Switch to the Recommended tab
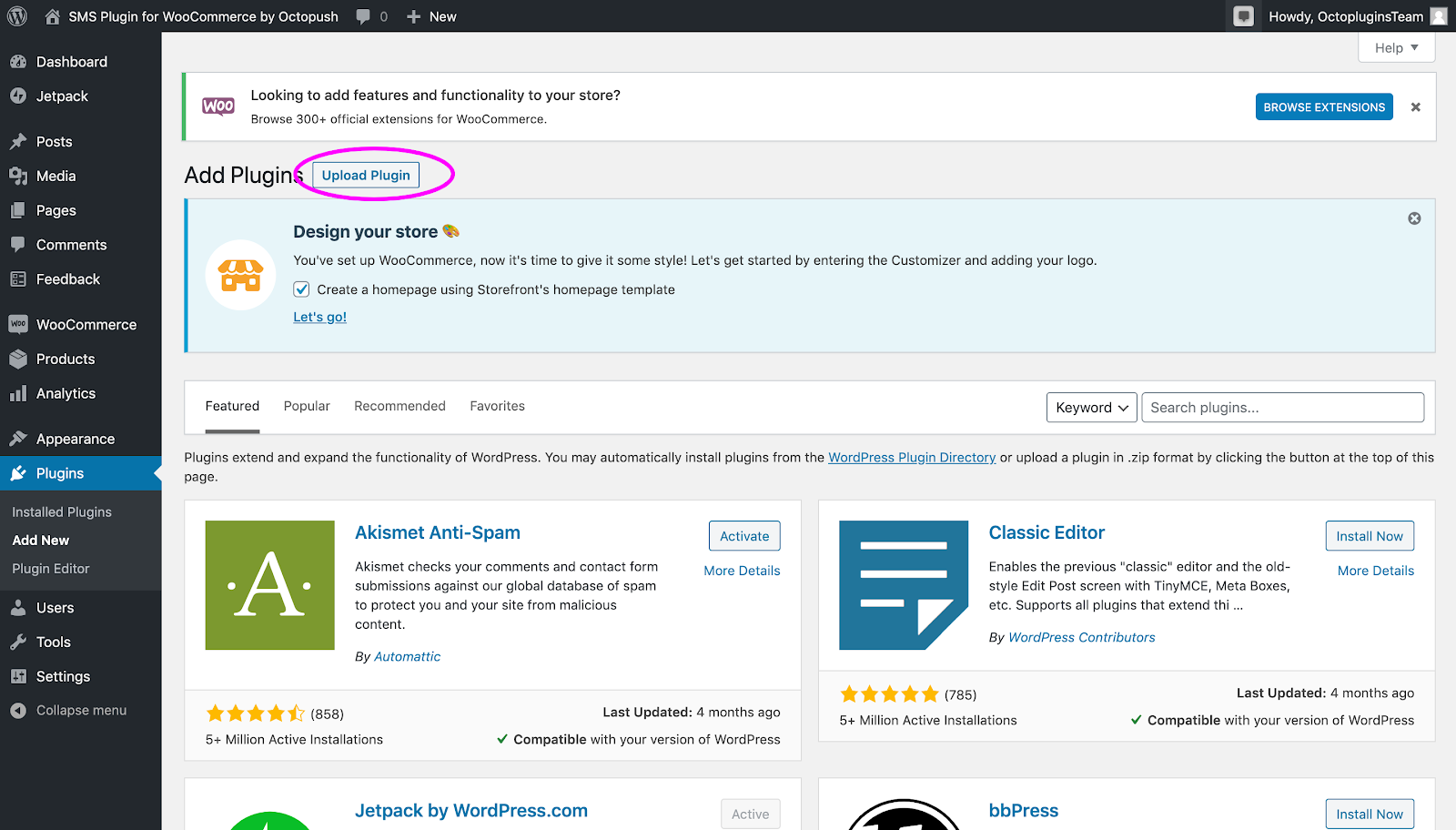This screenshot has width=1456, height=830. click(x=399, y=406)
